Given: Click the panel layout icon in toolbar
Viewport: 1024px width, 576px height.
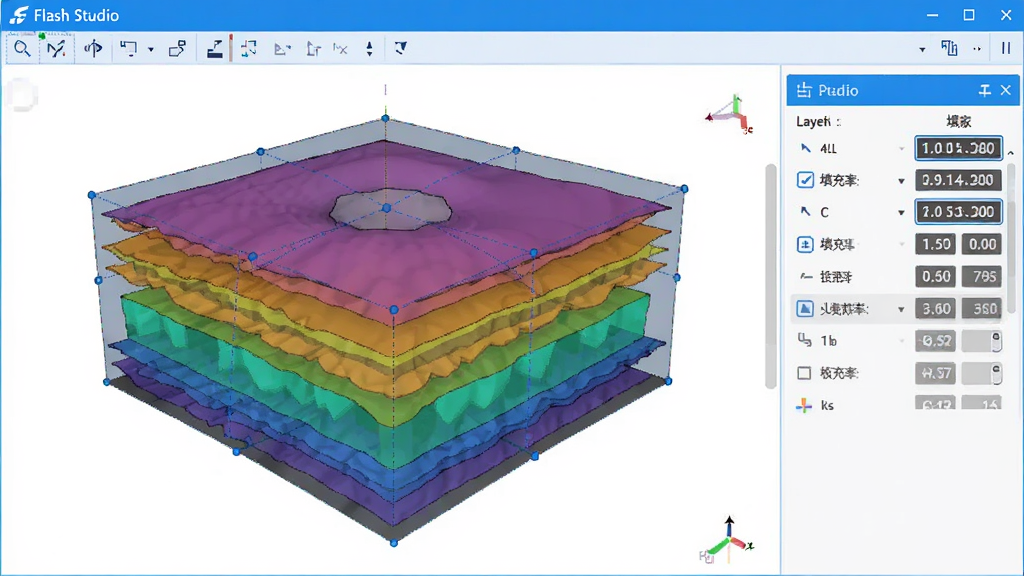Looking at the screenshot, I should coord(950,48).
